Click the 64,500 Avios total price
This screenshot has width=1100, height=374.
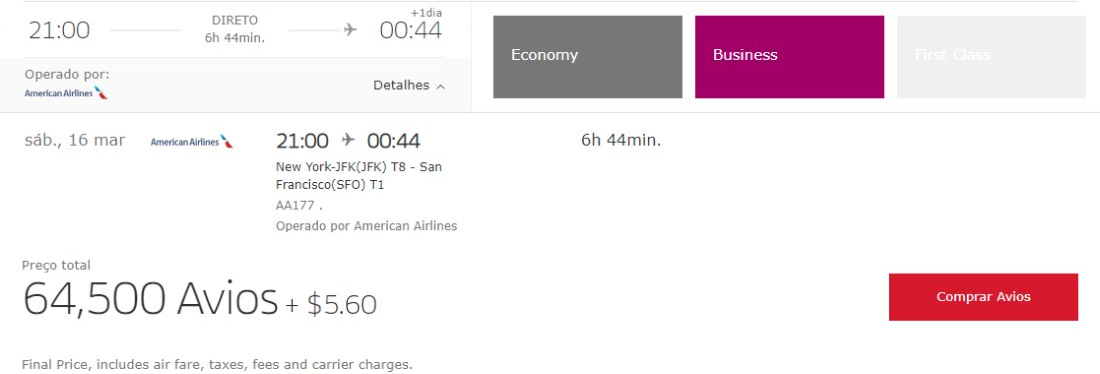150,299
